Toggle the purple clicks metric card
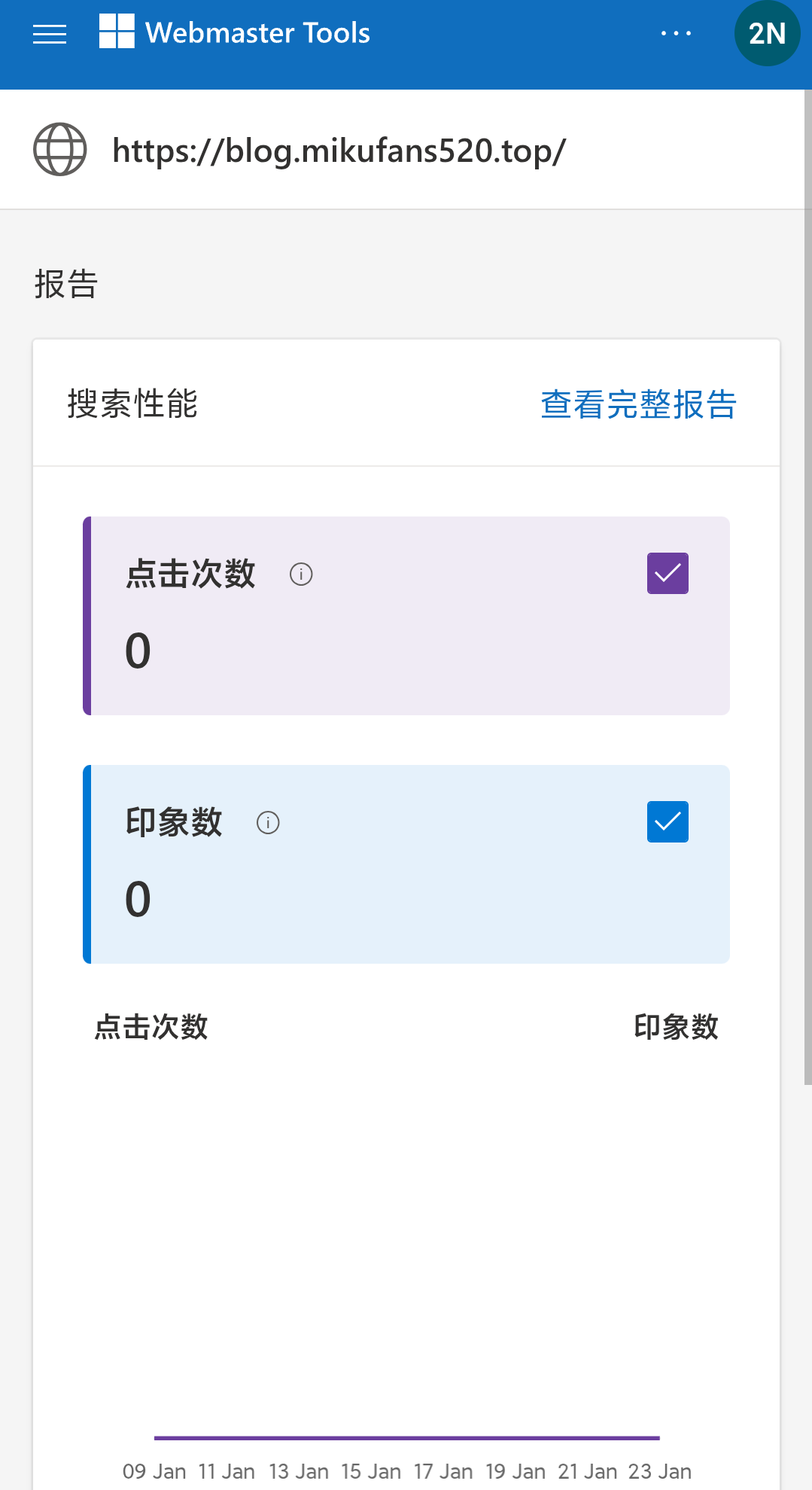The height and width of the screenshot is (1490, 812). (406, 614)
